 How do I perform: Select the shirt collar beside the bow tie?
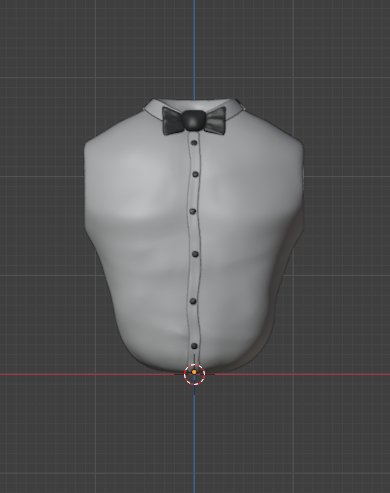pos(154,108)
